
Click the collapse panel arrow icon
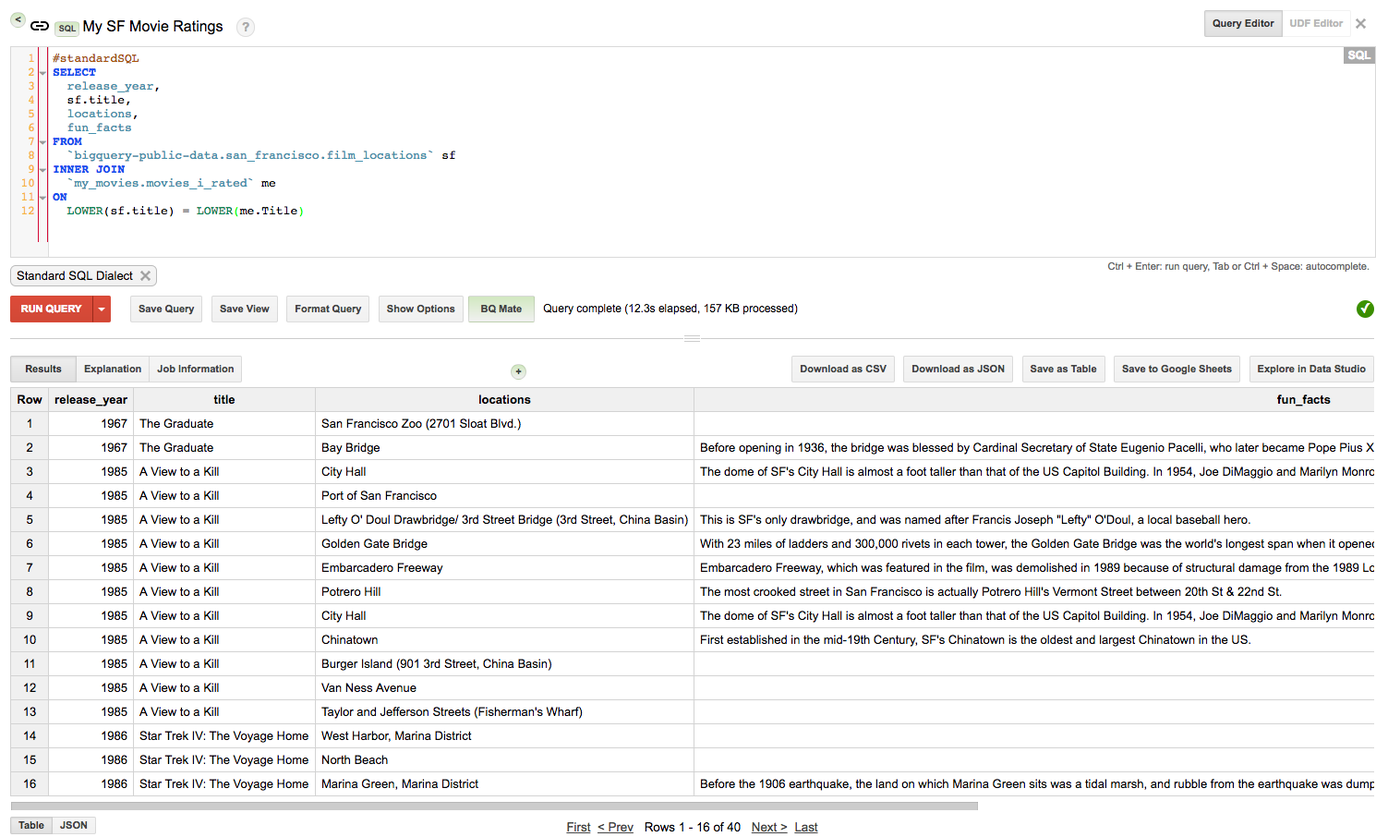click(x=18, y=19)
